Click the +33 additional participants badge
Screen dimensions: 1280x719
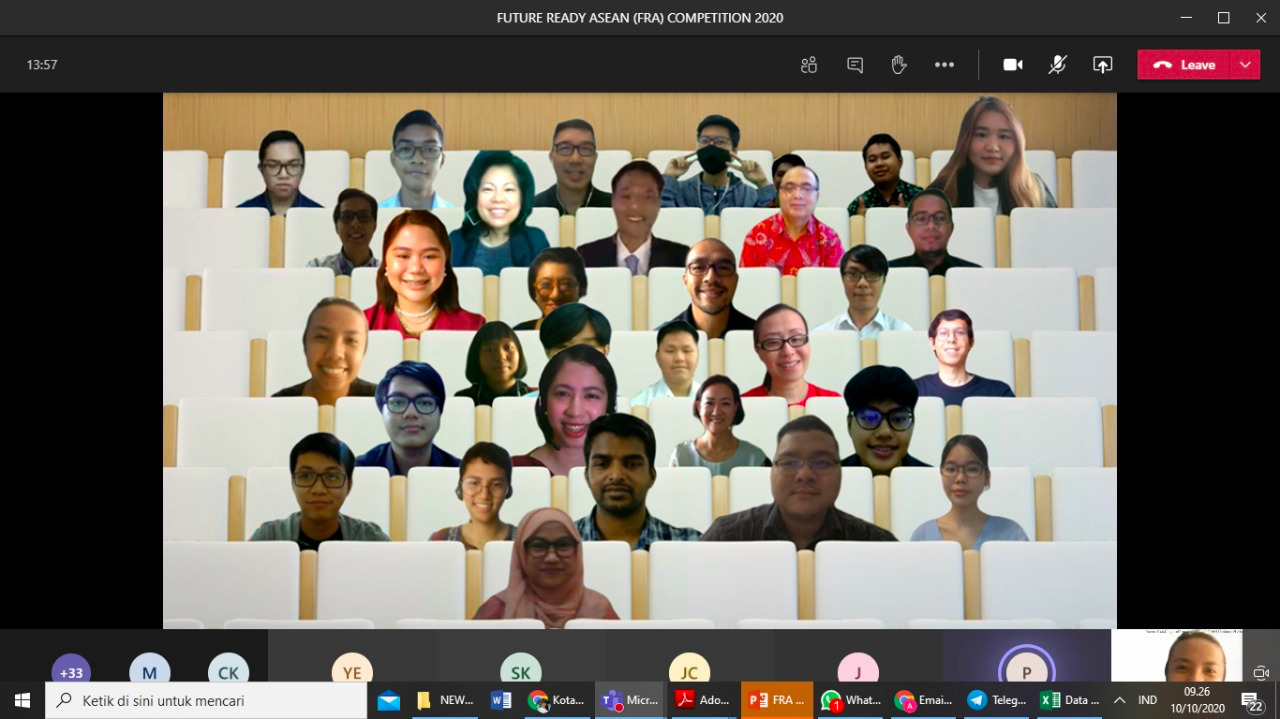(71, 671)
